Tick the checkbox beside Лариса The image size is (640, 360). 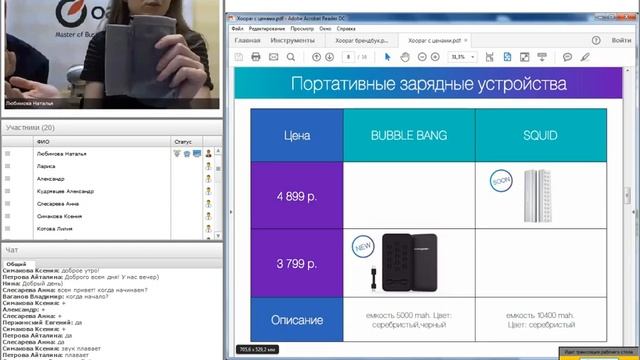coord(8,166)
